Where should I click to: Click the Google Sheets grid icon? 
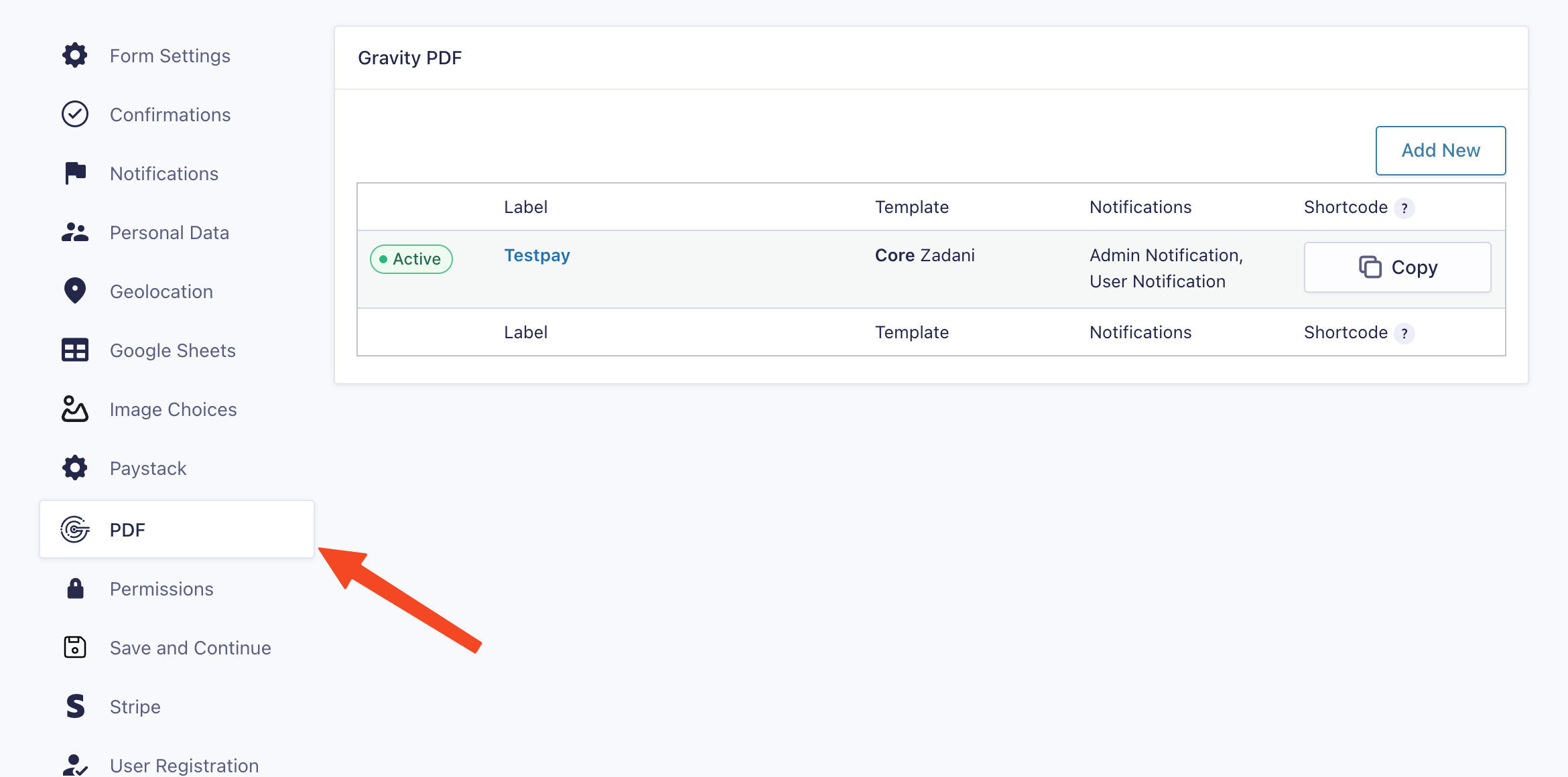(x=75, y=350)
